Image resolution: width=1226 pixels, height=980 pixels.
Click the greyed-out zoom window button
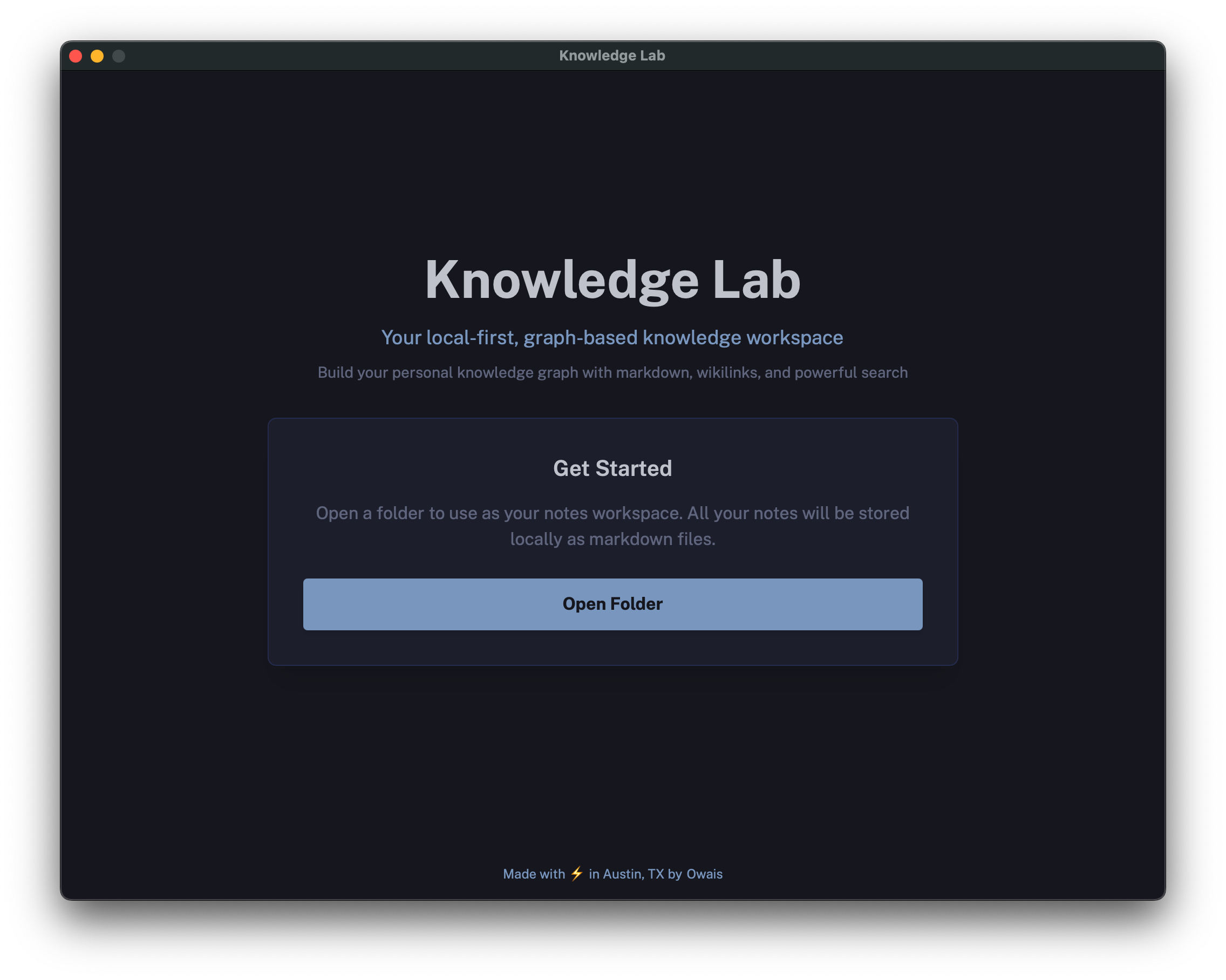pos(118,56)
